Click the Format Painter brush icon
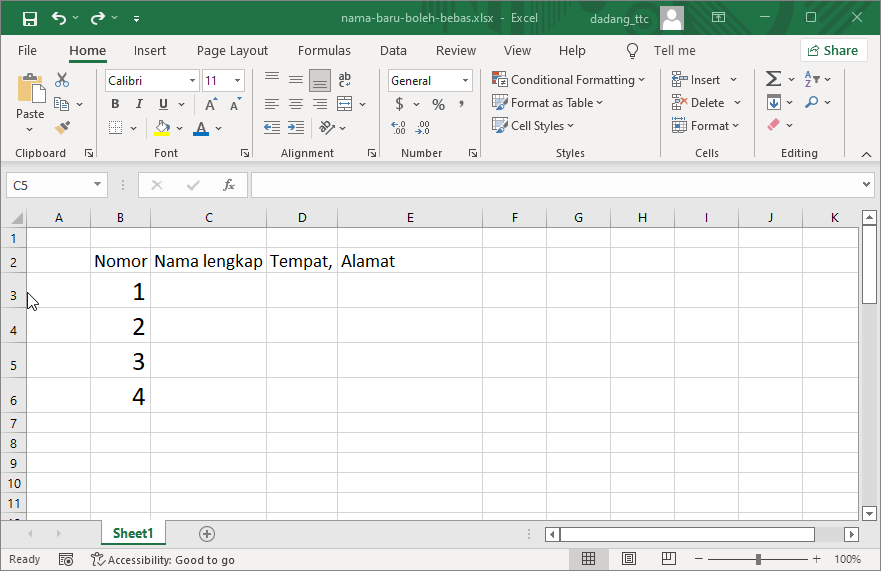 click(62, 127)
